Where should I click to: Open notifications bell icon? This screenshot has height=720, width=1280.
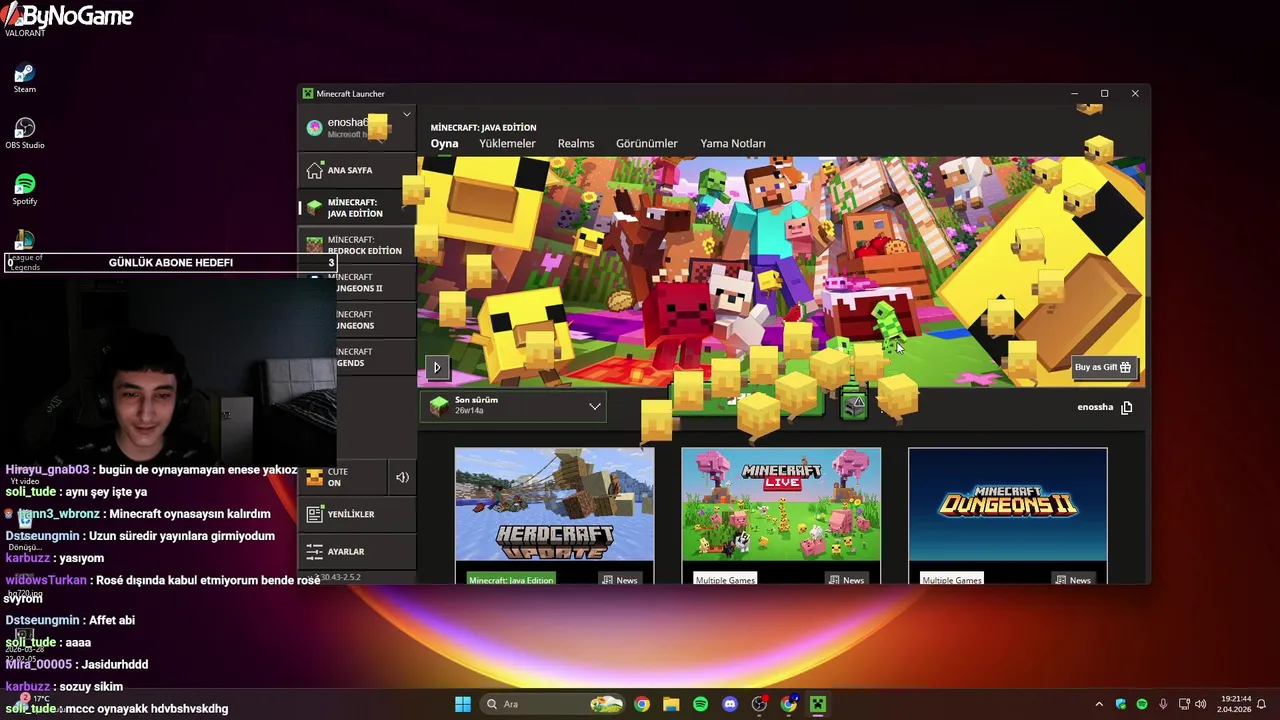[x=1262, y=704]
